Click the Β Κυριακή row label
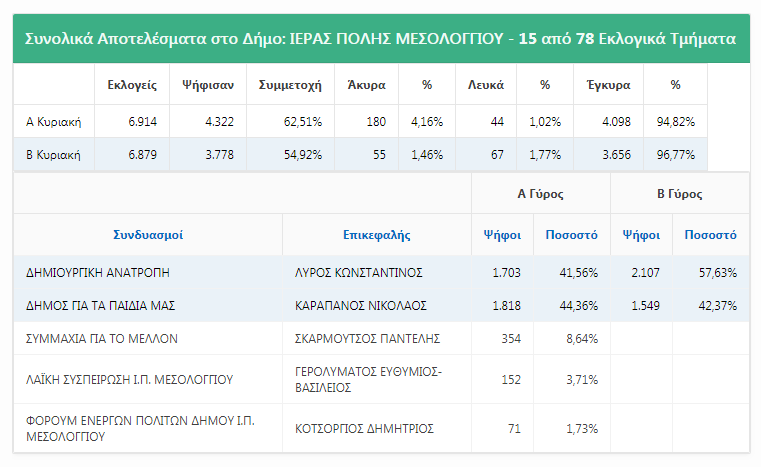Screen dimensions: 761x467 [x=53, y=155]
